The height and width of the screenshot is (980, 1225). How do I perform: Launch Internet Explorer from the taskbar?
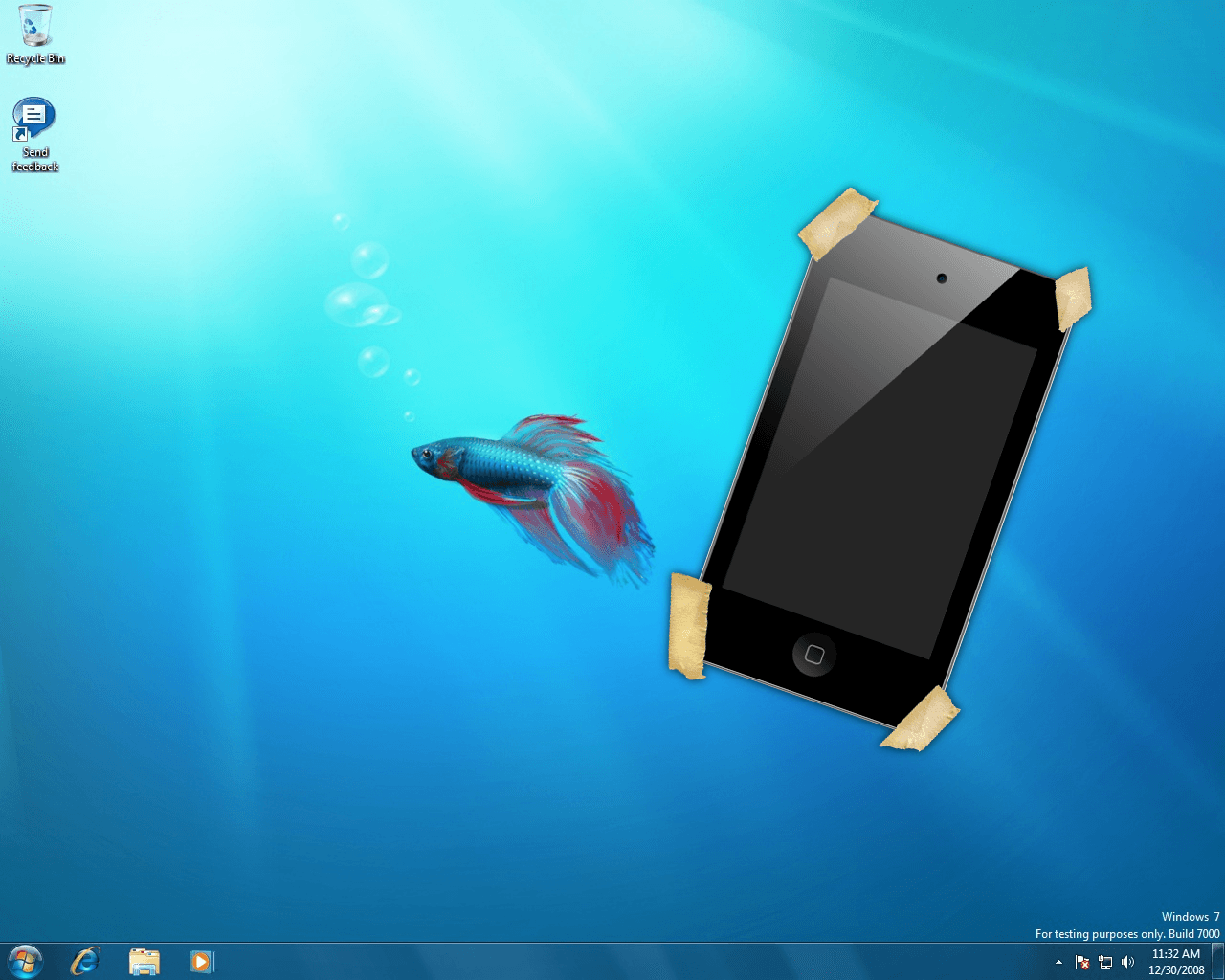pos(85,961)
